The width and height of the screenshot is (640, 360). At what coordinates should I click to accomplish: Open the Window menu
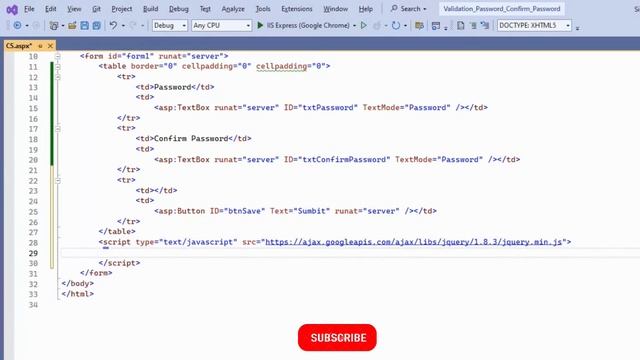[336, 9]
